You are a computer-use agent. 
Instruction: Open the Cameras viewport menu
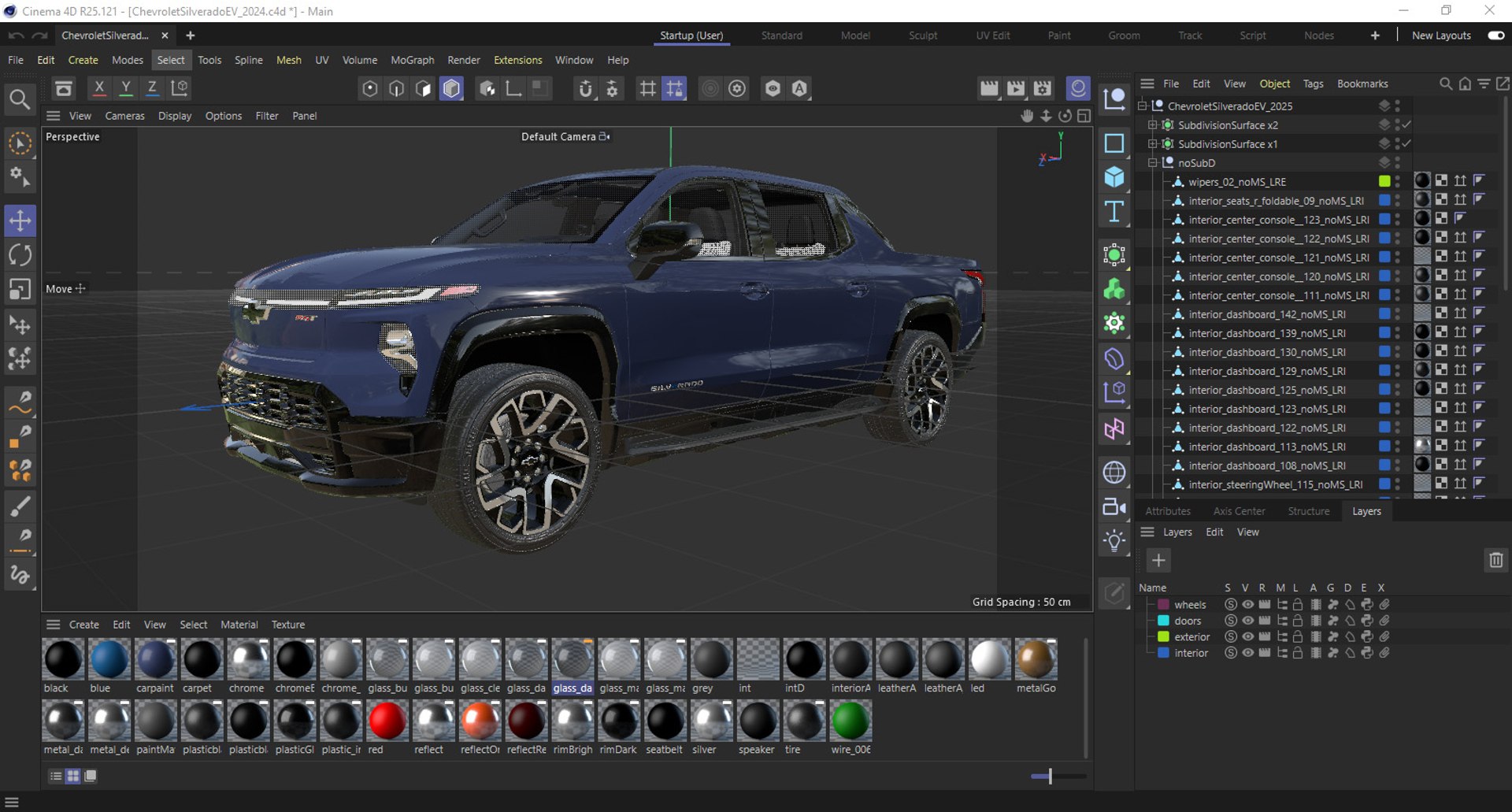pyautogui.click(x=124, y=116)
